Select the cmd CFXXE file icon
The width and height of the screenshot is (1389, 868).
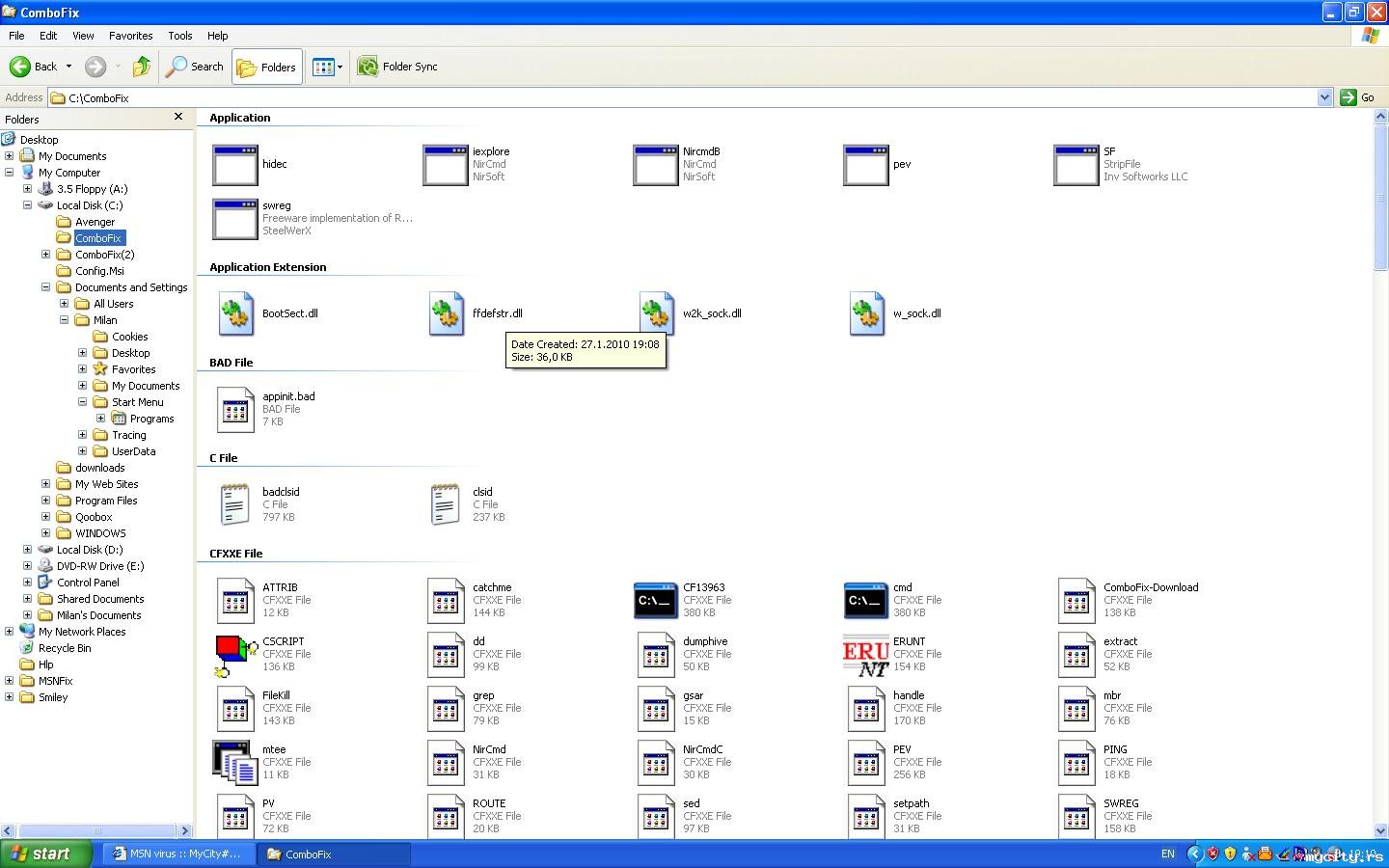click(865, 600)
